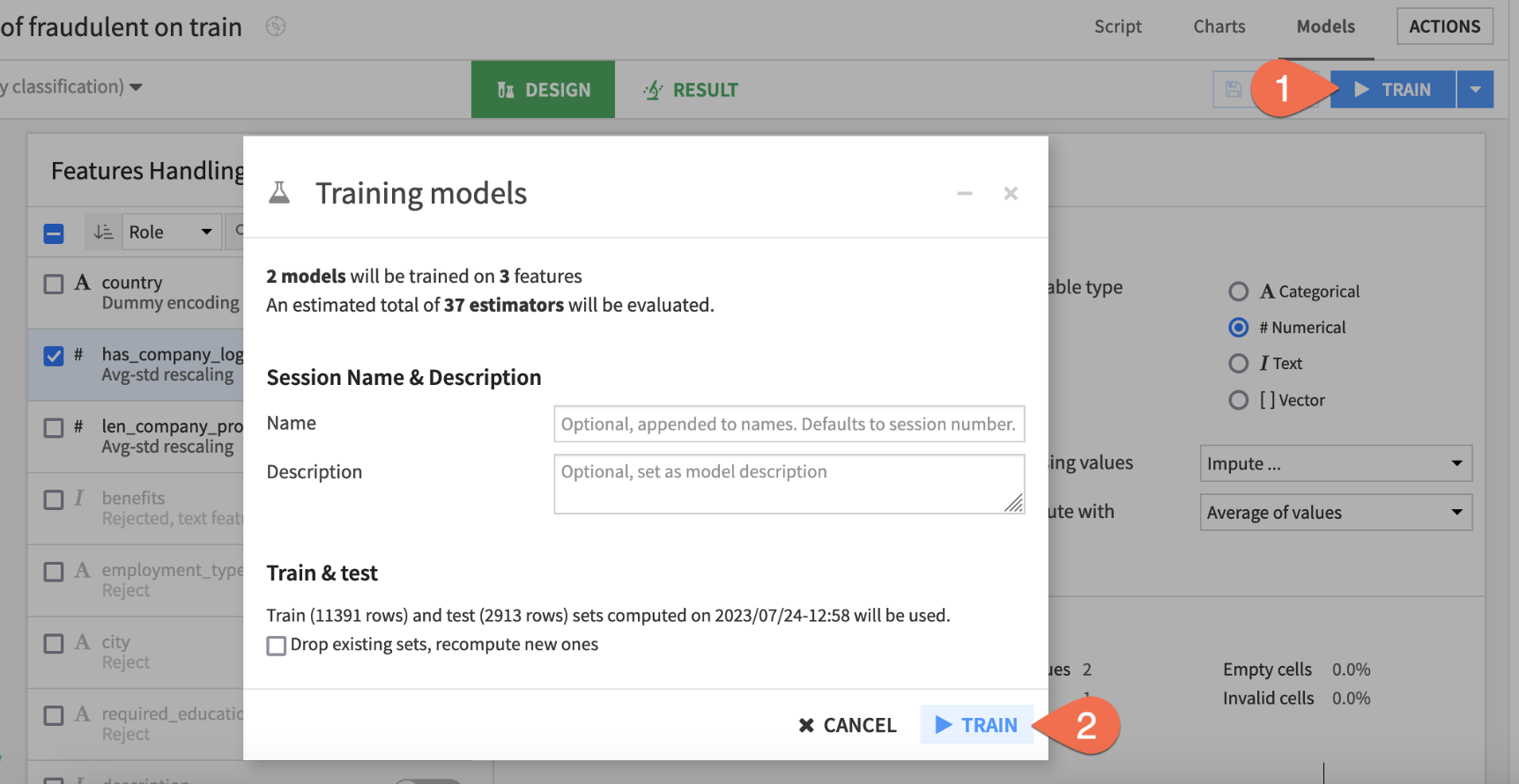
Task: Close the Training models dialog
Action: click(1011, 194)
